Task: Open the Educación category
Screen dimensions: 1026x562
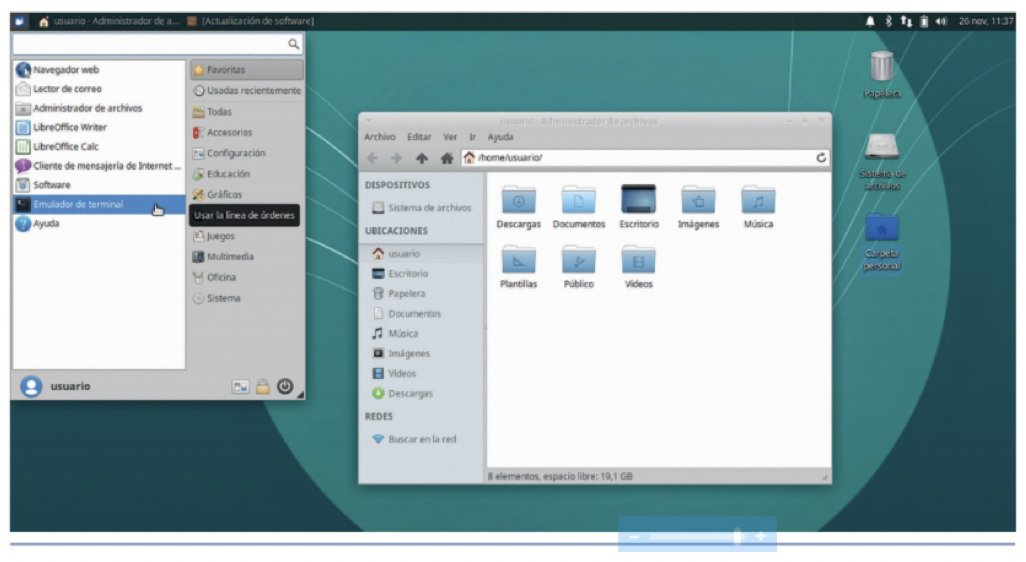Action: click(247, 174)
